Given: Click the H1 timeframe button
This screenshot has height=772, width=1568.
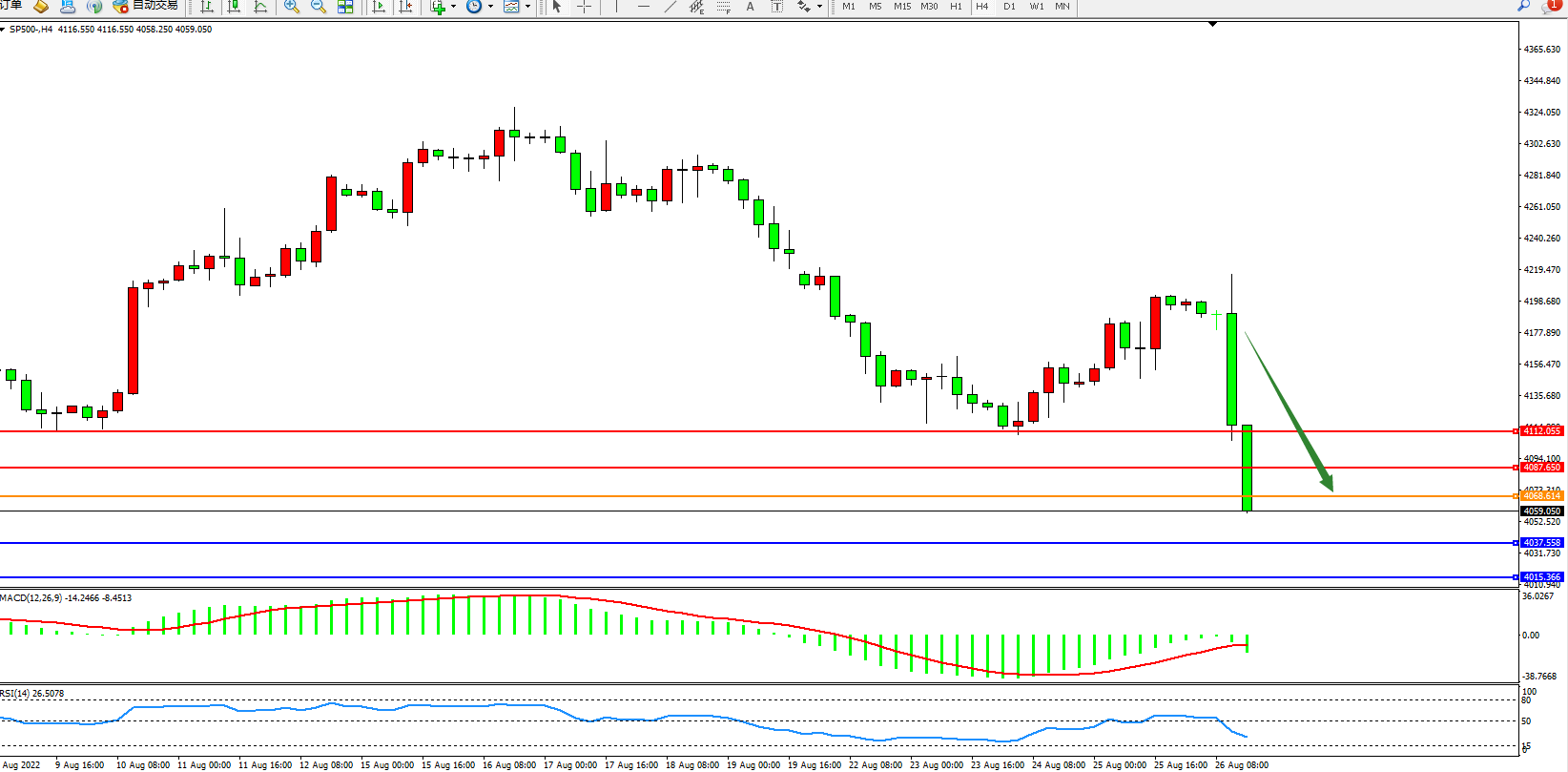Looking at the screenshot, I should [x=956, y=7].
